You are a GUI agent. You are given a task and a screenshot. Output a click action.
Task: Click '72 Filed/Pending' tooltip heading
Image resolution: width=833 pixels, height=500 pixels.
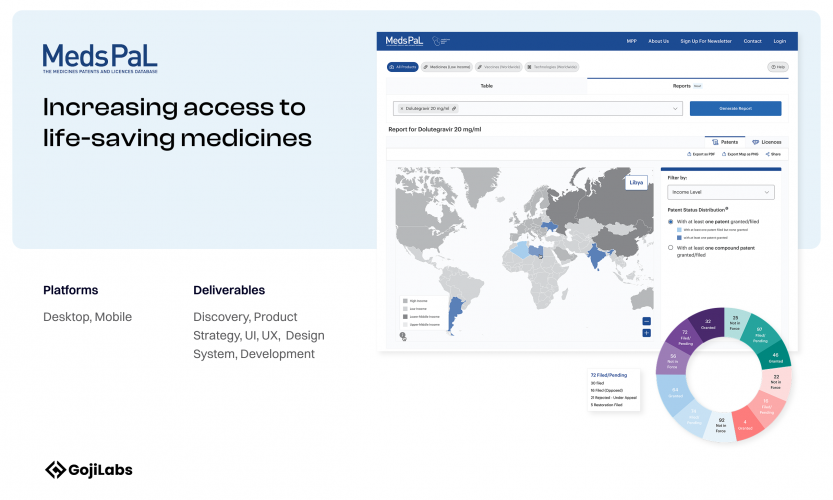609,375
